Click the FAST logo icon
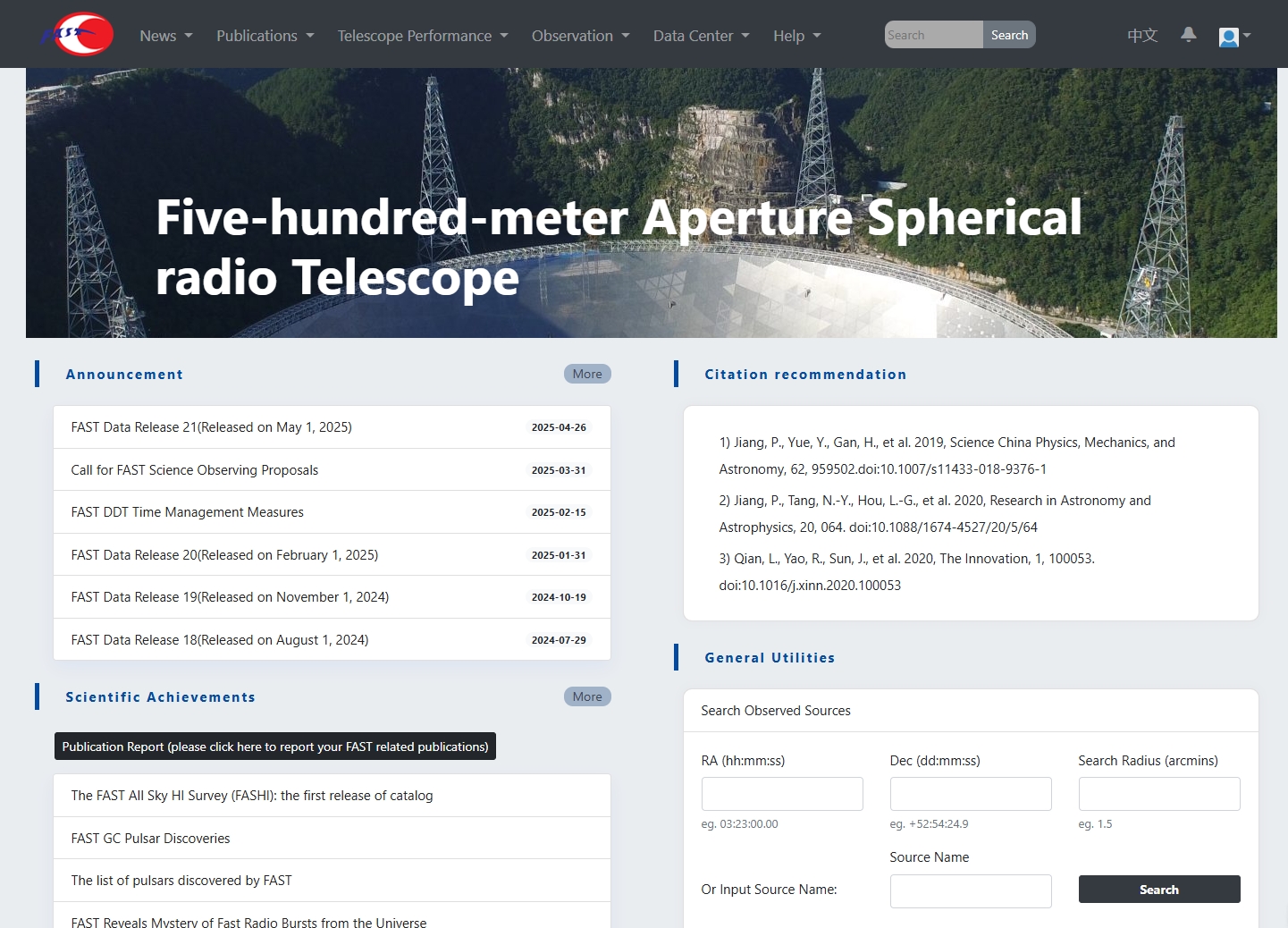Screen dimensions: 1288x928 [x=78, y=35]
